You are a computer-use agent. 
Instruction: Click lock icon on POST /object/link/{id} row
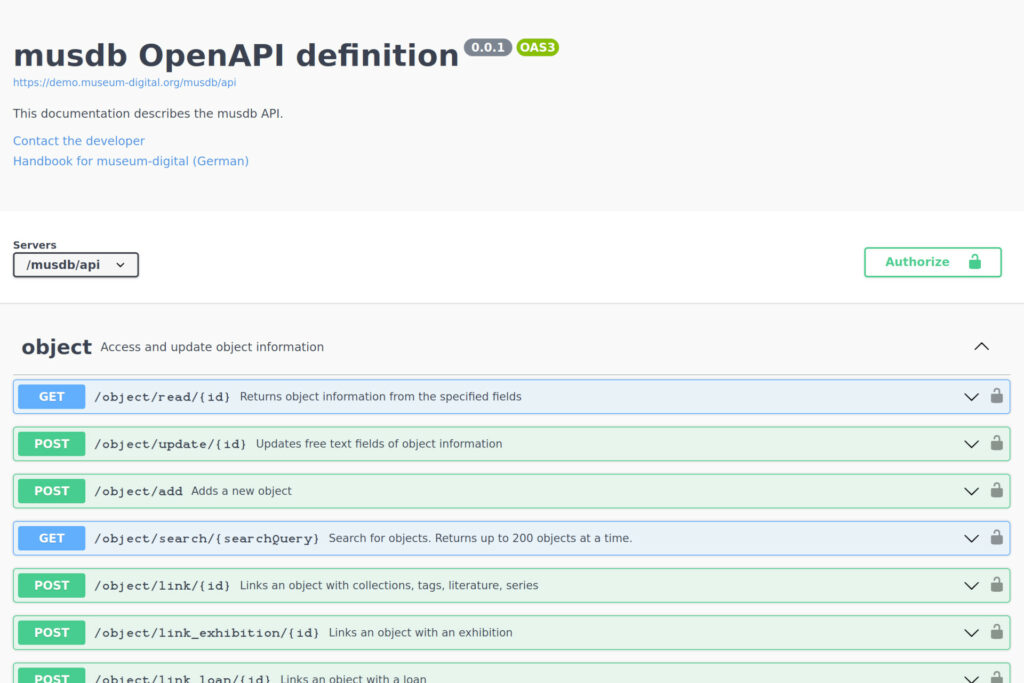(x=996, y=585)
